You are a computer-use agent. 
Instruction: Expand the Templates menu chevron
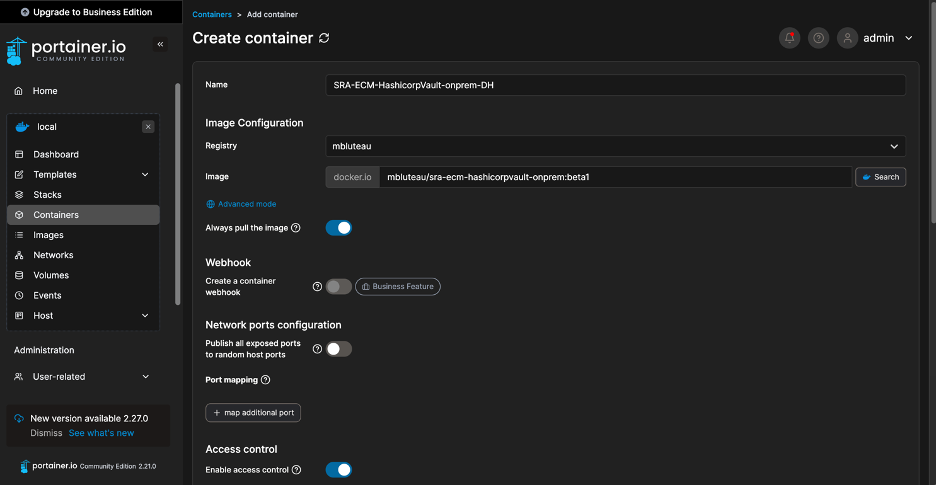(145, 174)
